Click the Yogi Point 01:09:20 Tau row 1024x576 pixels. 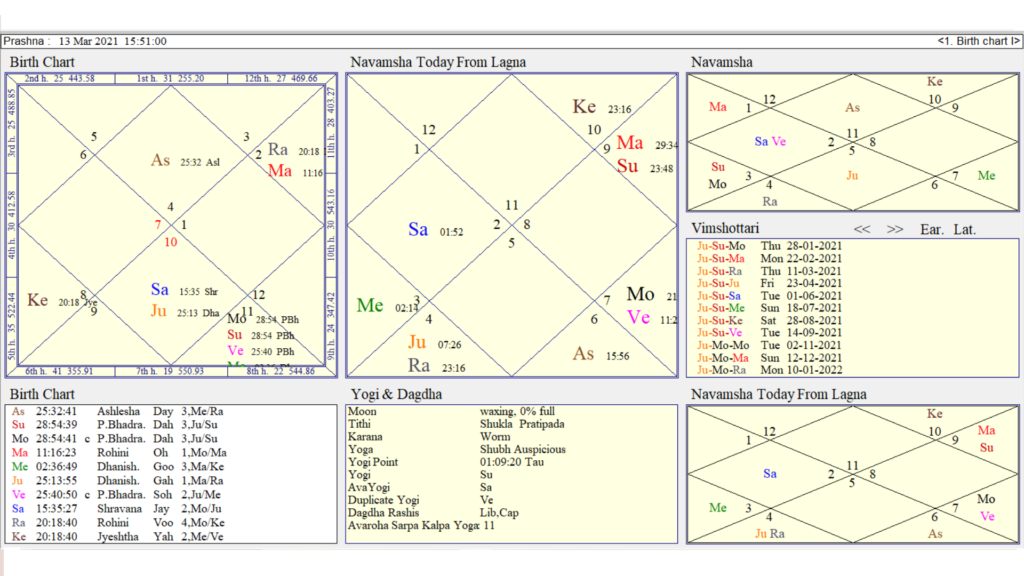pyautogui.click(x=446, y=462)
